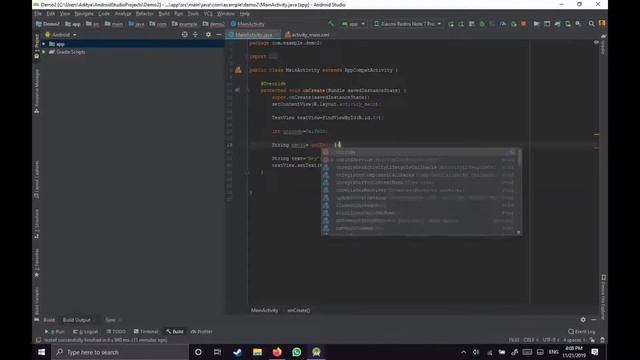The width and height of the screenshot is (640, 360).
Task: Open the Refactor menu
Action: click(x=144, y=13)
